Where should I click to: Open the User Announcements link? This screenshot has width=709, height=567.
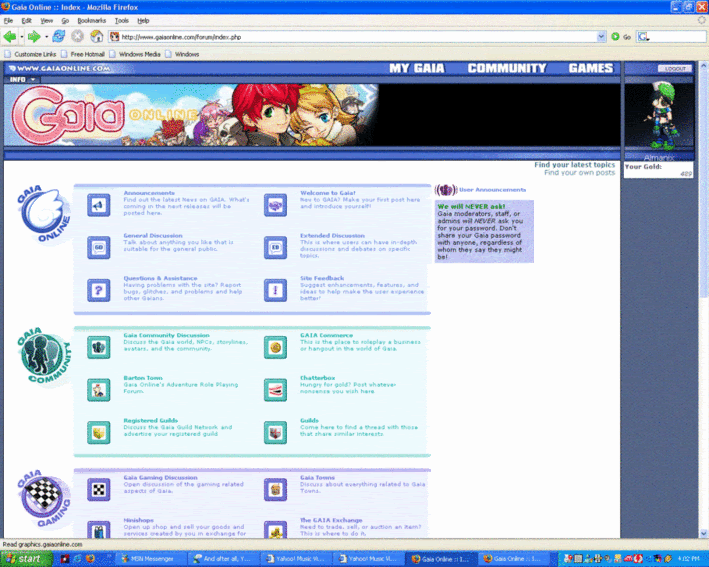(x=492, y=190)
